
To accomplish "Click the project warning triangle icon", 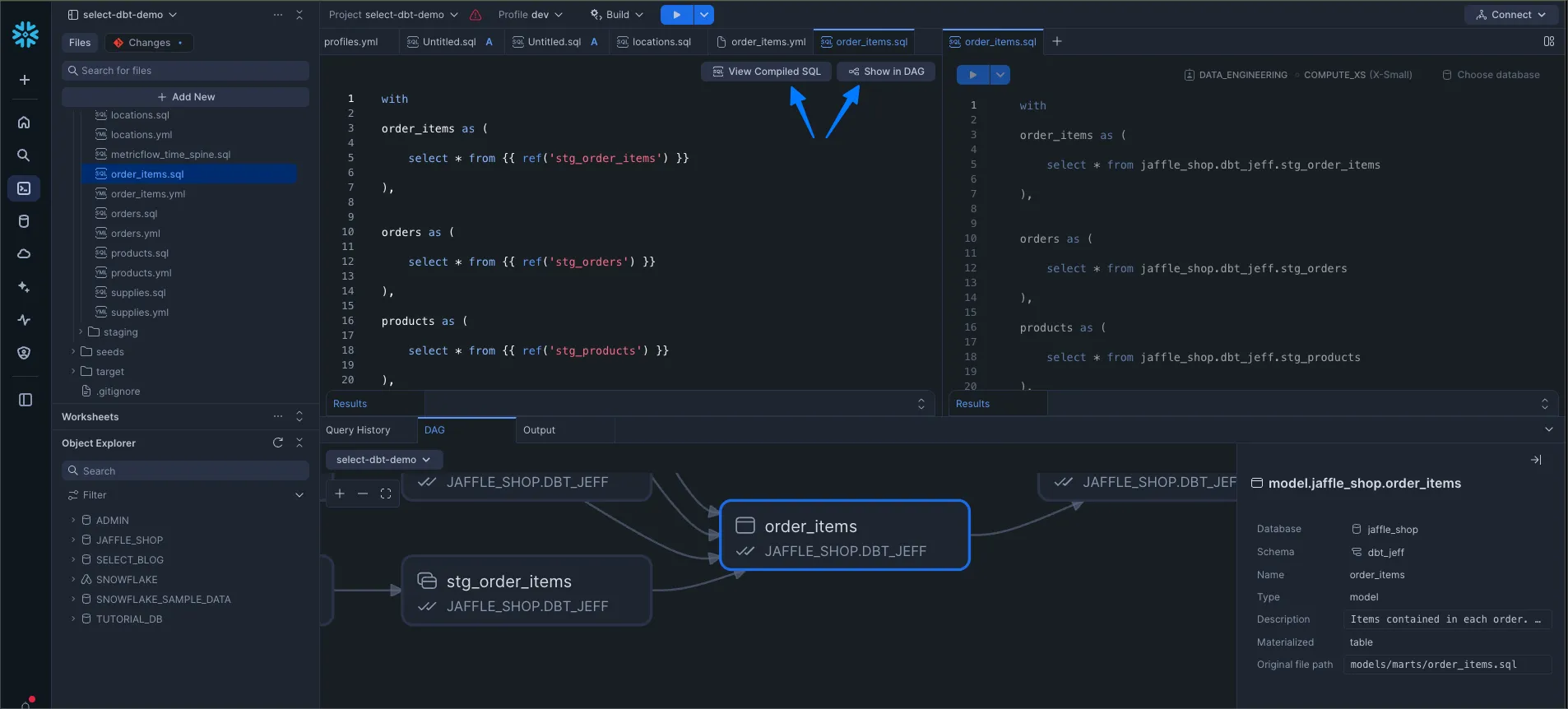I will tap(476, 15).
